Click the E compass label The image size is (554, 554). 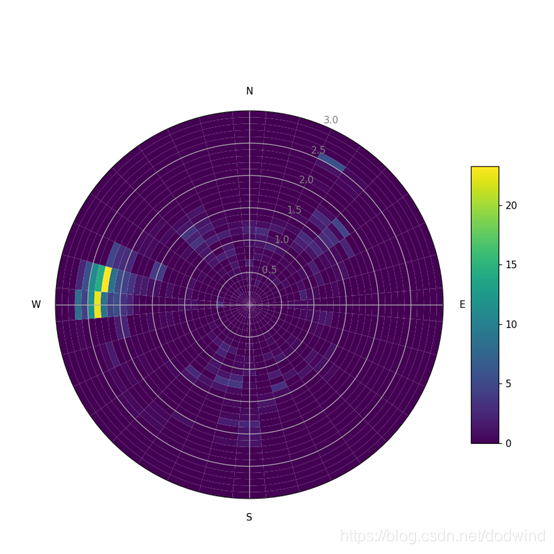[462, 304]
